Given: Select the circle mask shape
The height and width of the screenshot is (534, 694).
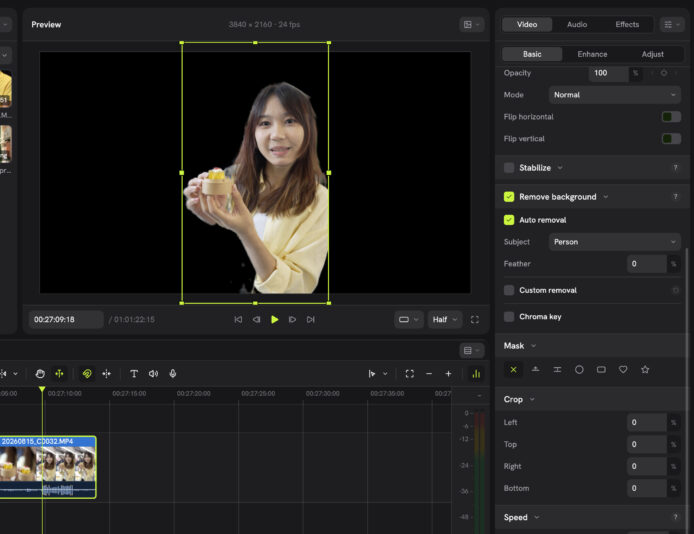Looking at the screenshot, I should pyautogui.click(x=579, y=369).
